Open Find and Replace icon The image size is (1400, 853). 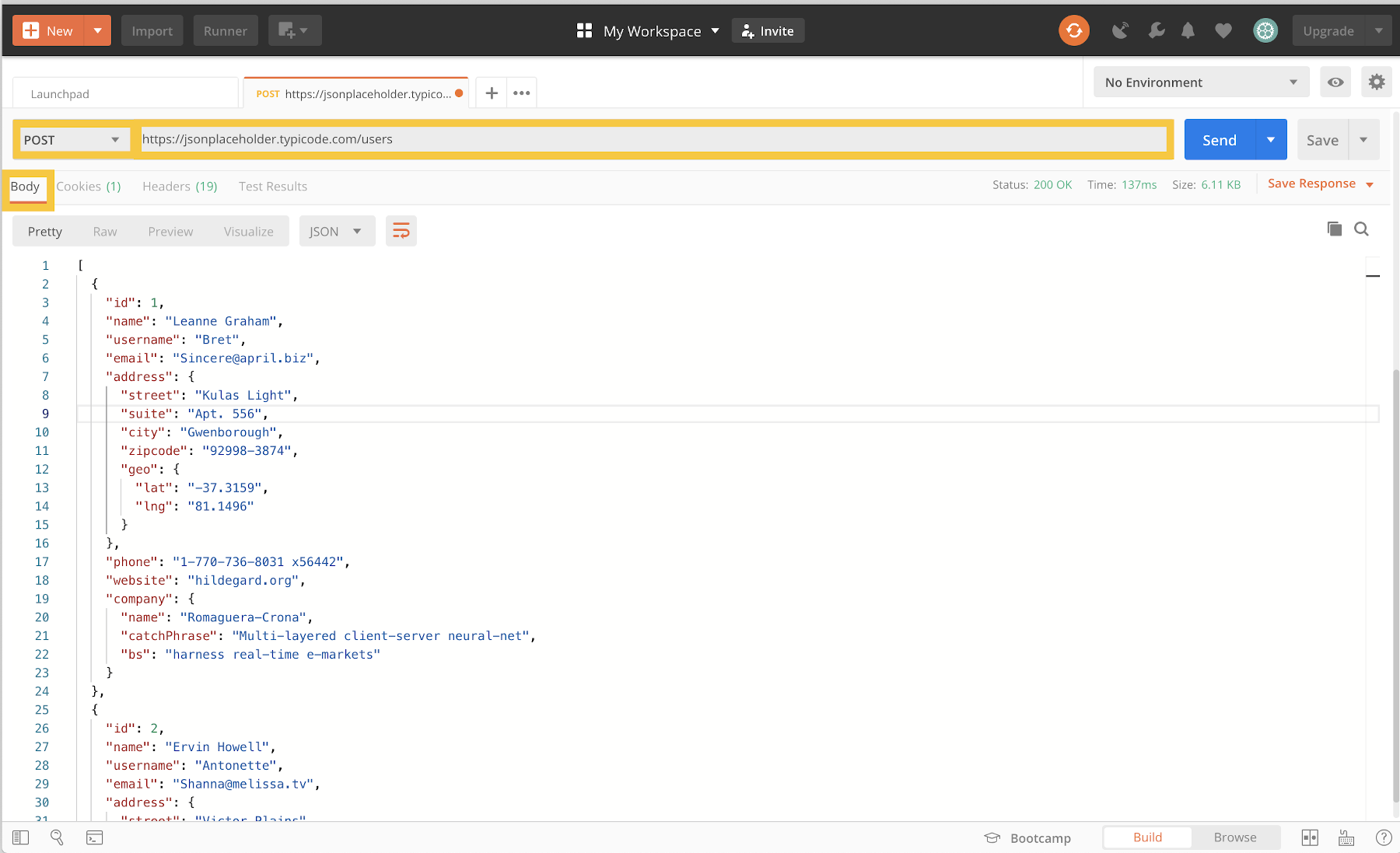click(x=57, y=837)
